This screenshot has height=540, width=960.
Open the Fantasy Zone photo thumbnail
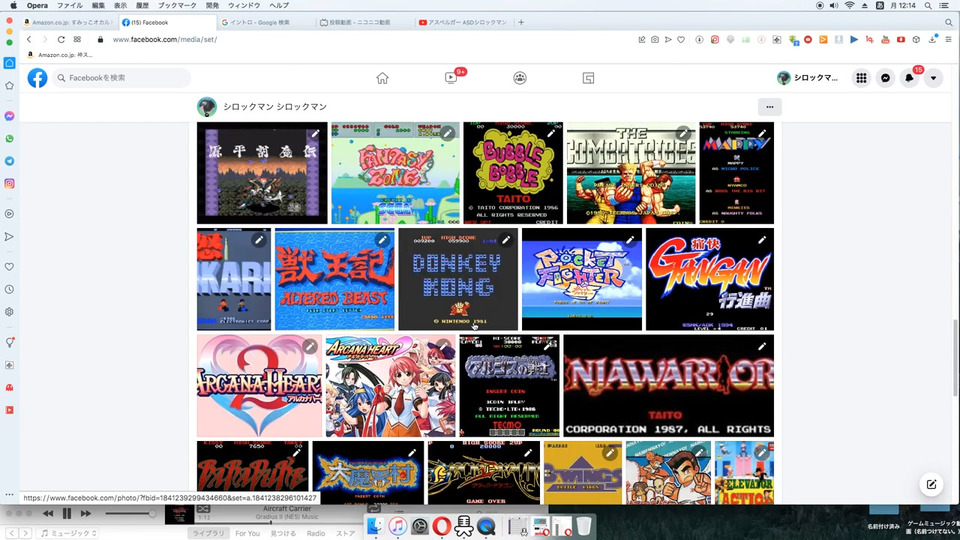(396, 173)
